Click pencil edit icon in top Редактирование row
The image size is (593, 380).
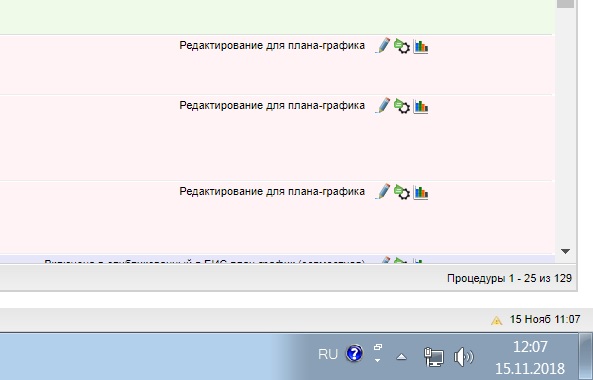(x=383, y=46)
